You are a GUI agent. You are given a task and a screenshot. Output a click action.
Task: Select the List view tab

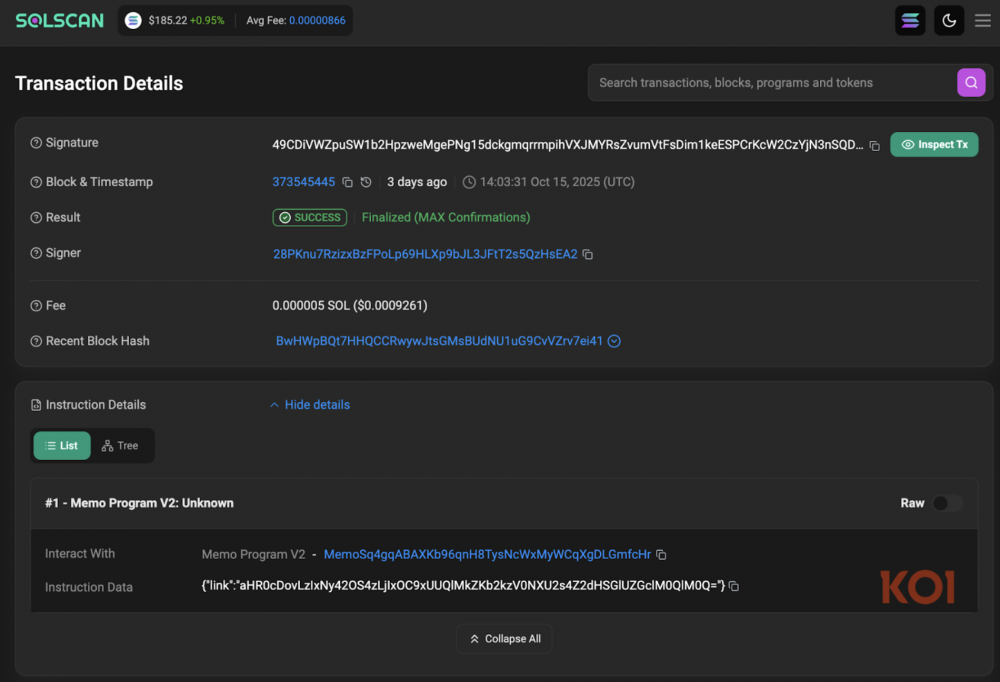coord(62,446)
